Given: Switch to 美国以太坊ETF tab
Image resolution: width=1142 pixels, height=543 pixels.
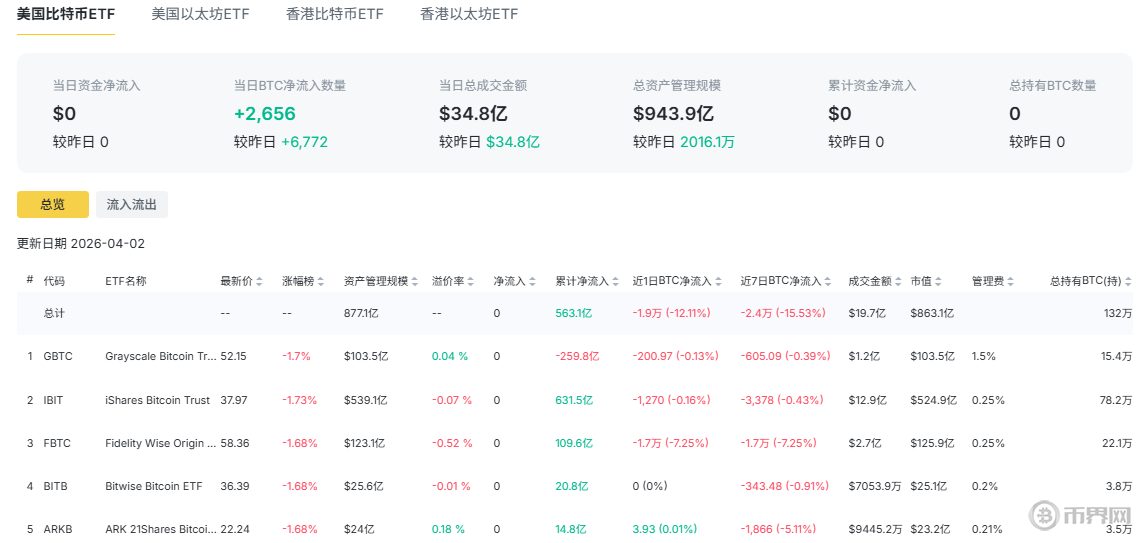Looking at the screenshot, I should pyautogui.click(x=200, y=14).
